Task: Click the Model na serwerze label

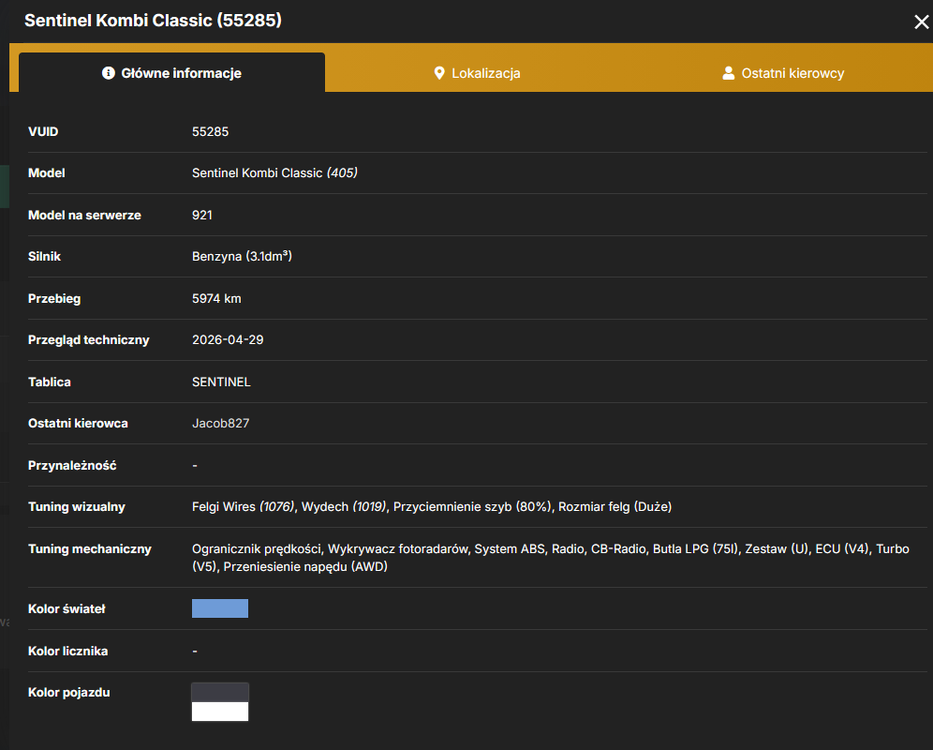Action: point(84,215)
